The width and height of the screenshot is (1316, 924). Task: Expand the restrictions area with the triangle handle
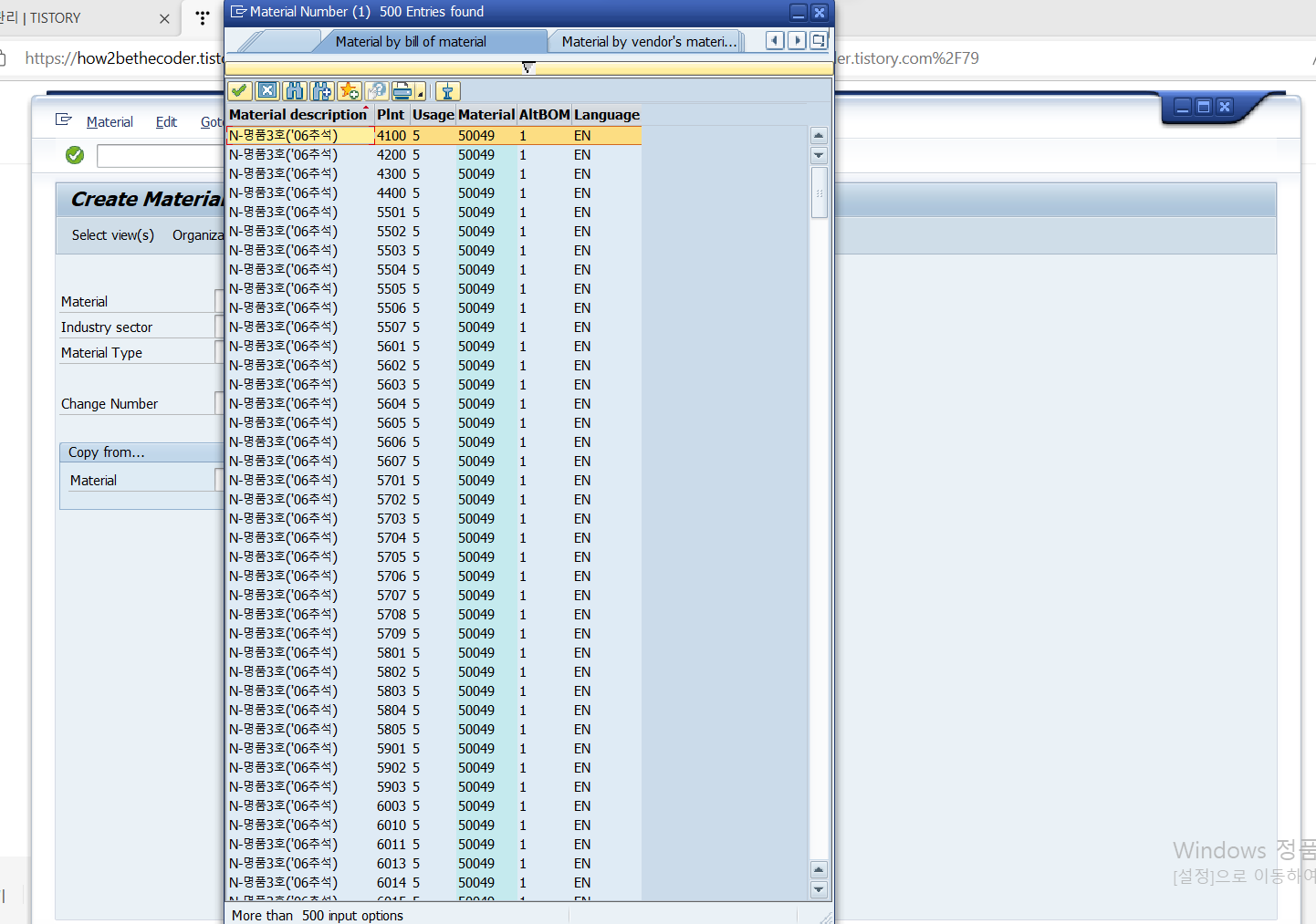tap(527, 67)
